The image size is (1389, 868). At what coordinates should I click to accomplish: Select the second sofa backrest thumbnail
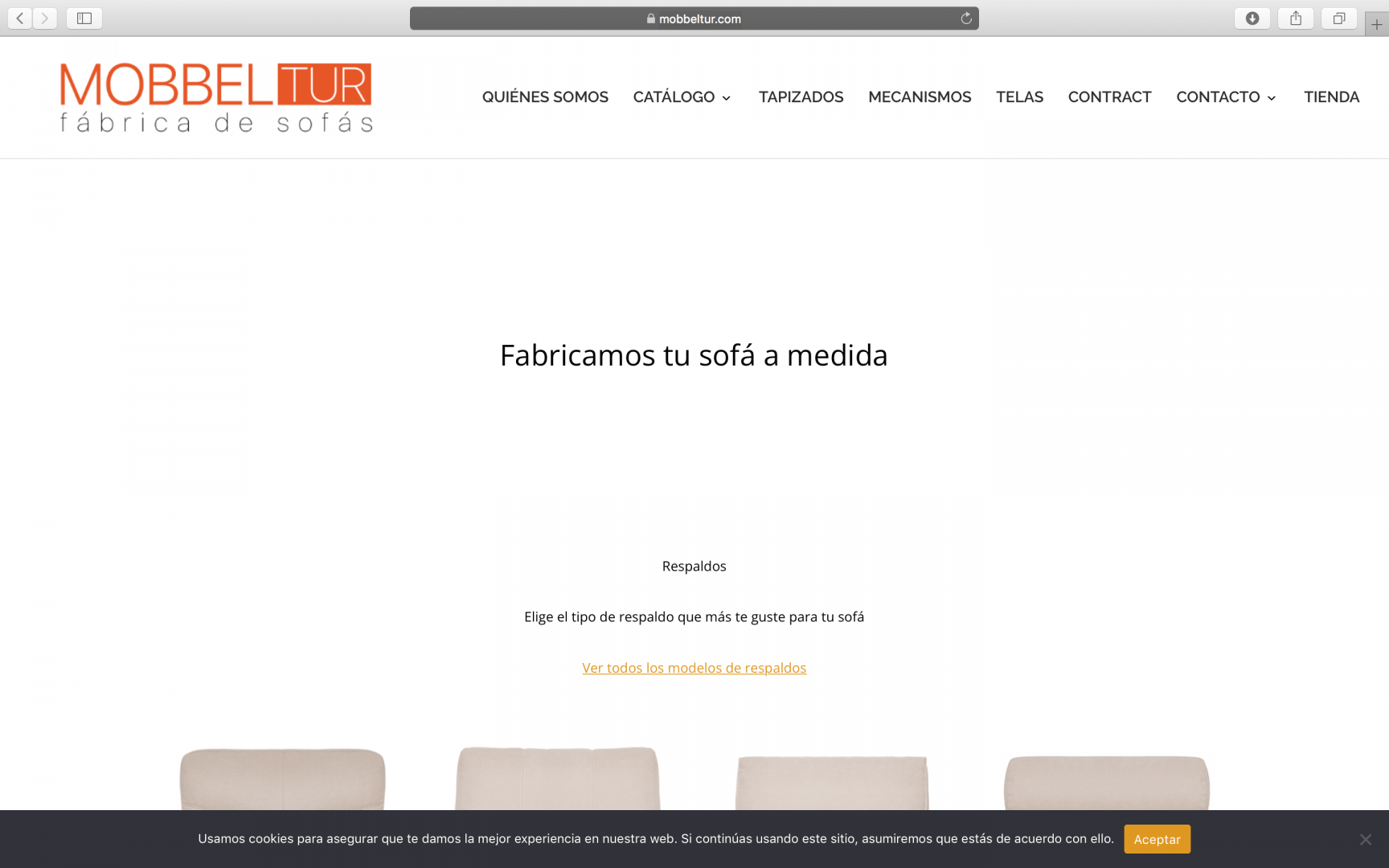point(558,778)
